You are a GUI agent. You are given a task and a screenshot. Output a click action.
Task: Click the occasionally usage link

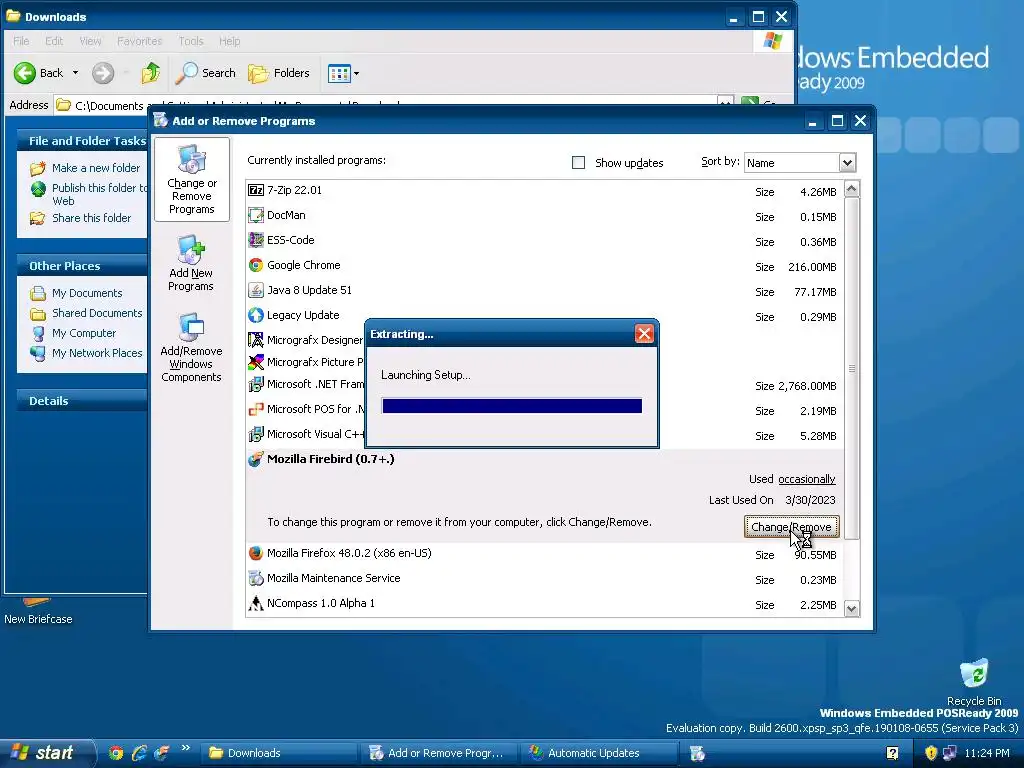point(807,479)
